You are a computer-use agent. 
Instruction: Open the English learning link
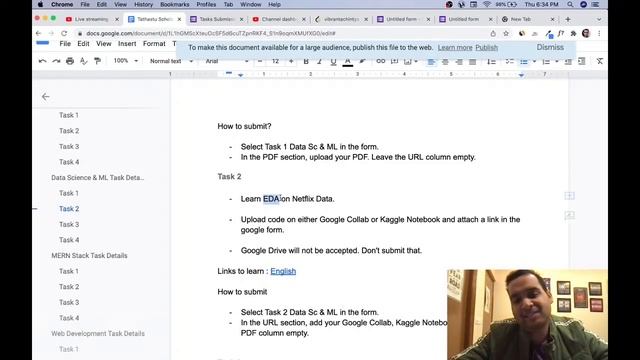click(x=283, y=271)
